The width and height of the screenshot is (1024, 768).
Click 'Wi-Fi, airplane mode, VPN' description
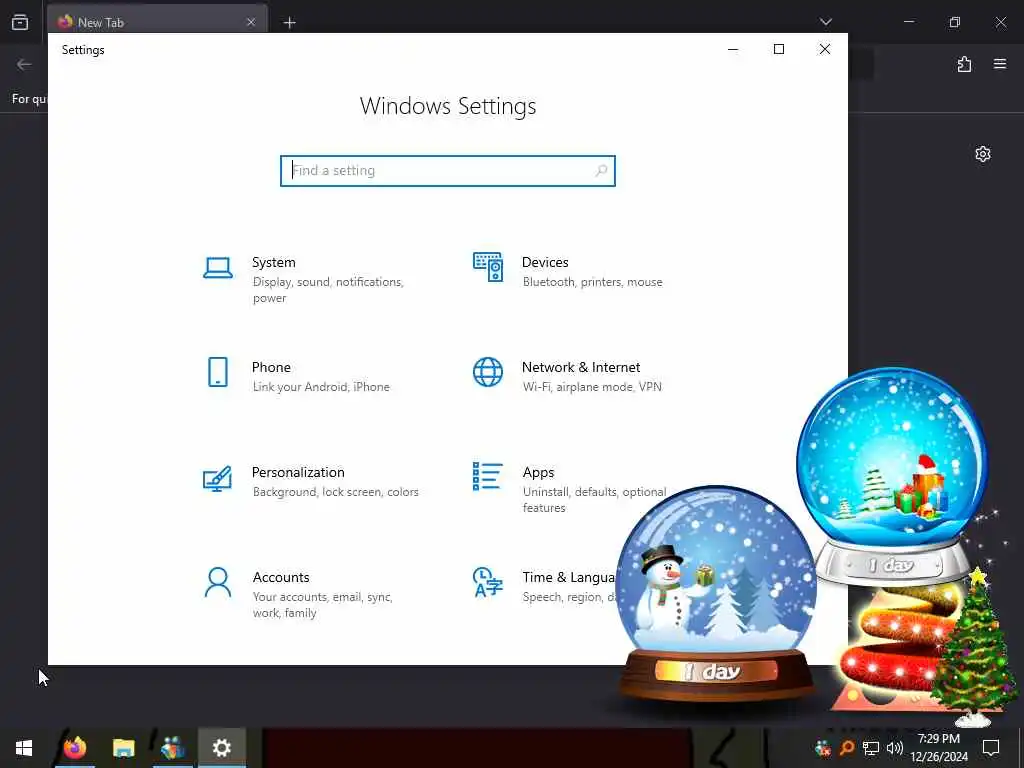[592, 387]
